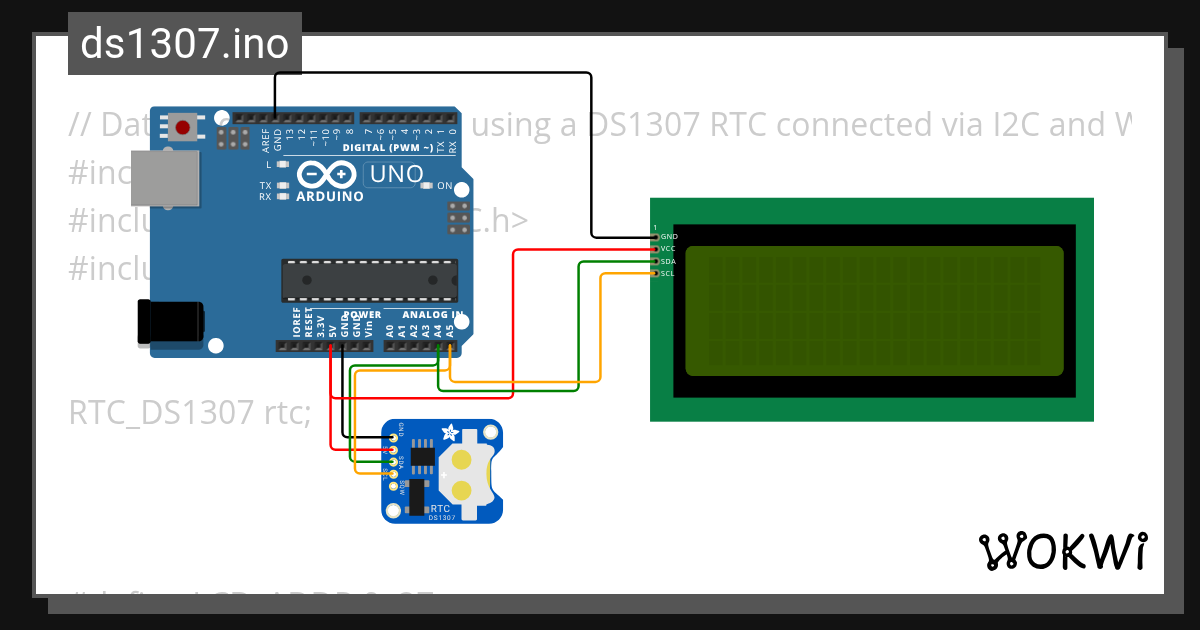Click the DS1307 IC chip on the RTC board

click(422, 455)
